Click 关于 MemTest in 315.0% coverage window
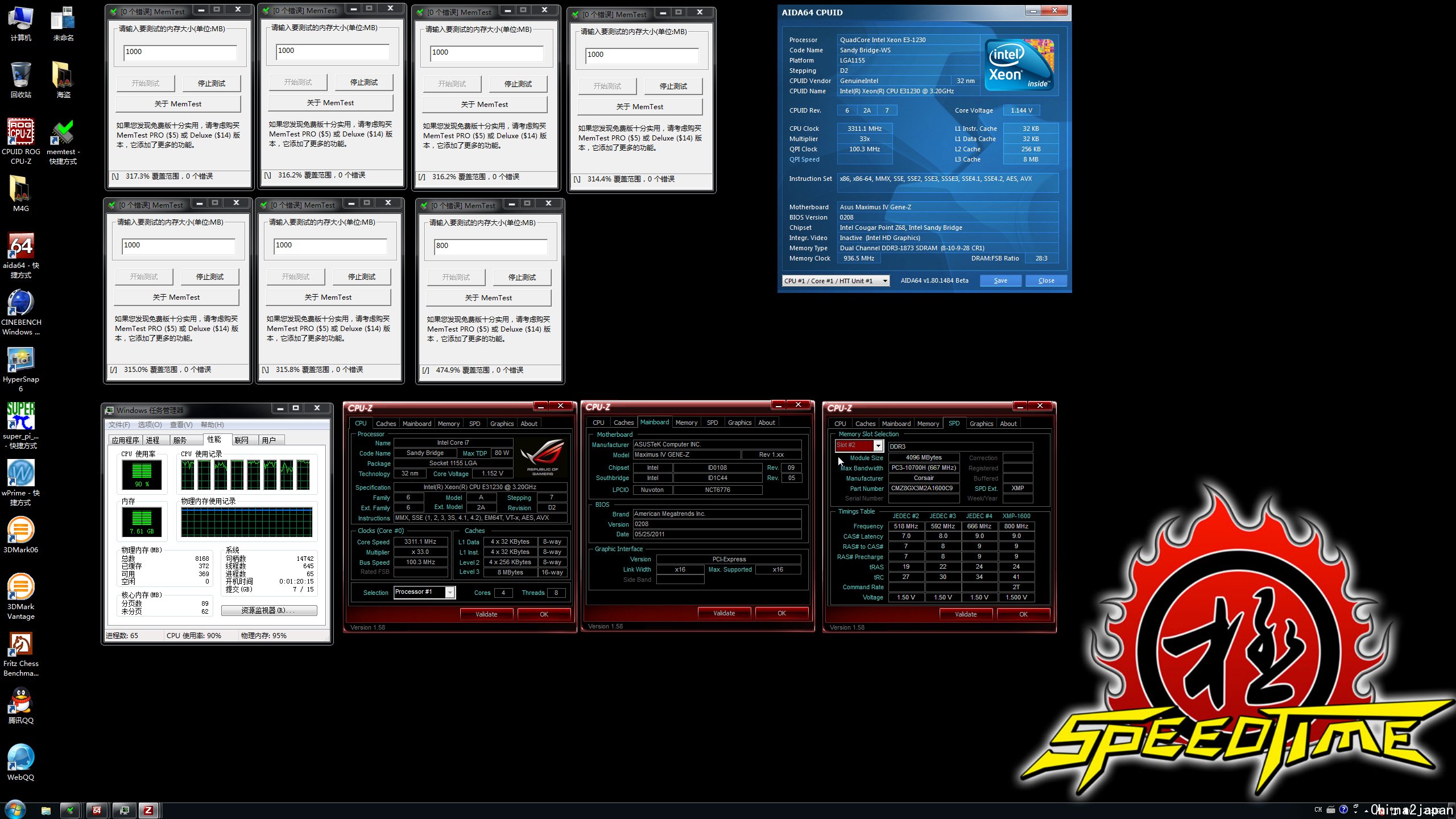The width and height of the screenshot is (1456, 819). [176, 297]
